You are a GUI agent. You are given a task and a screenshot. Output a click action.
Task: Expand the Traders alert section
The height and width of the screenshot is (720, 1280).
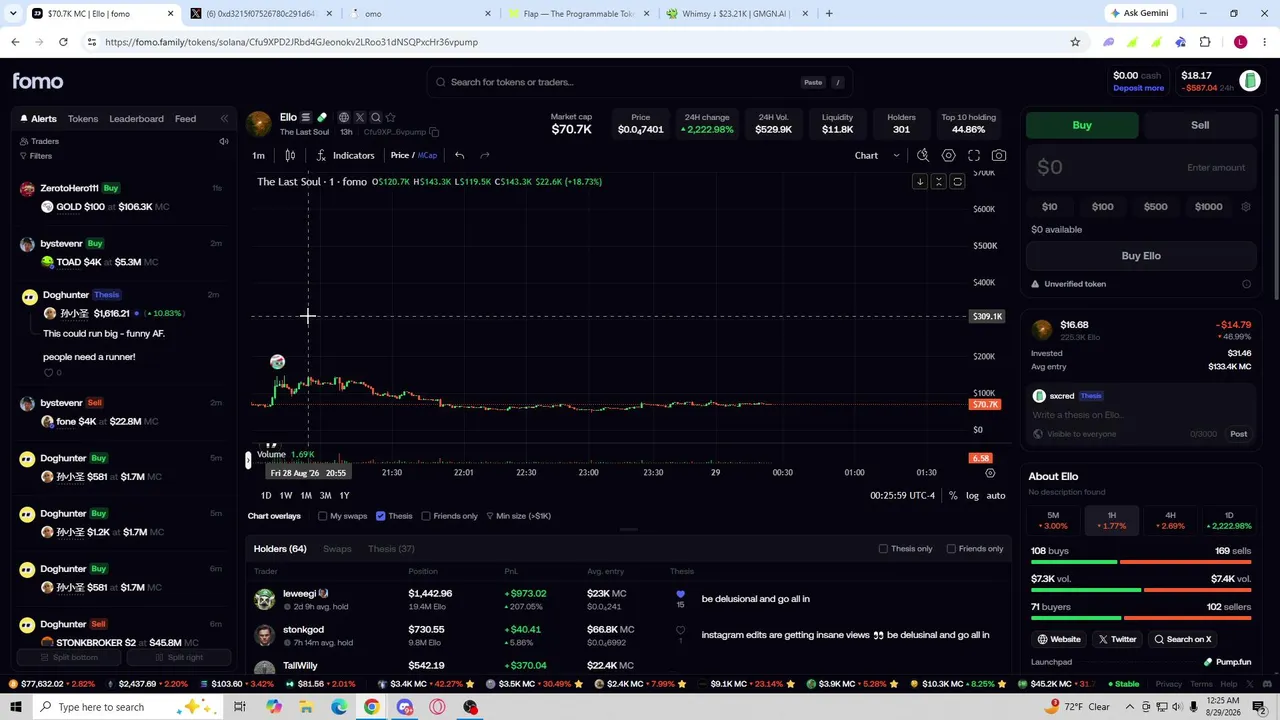click(x=39, y=141)
